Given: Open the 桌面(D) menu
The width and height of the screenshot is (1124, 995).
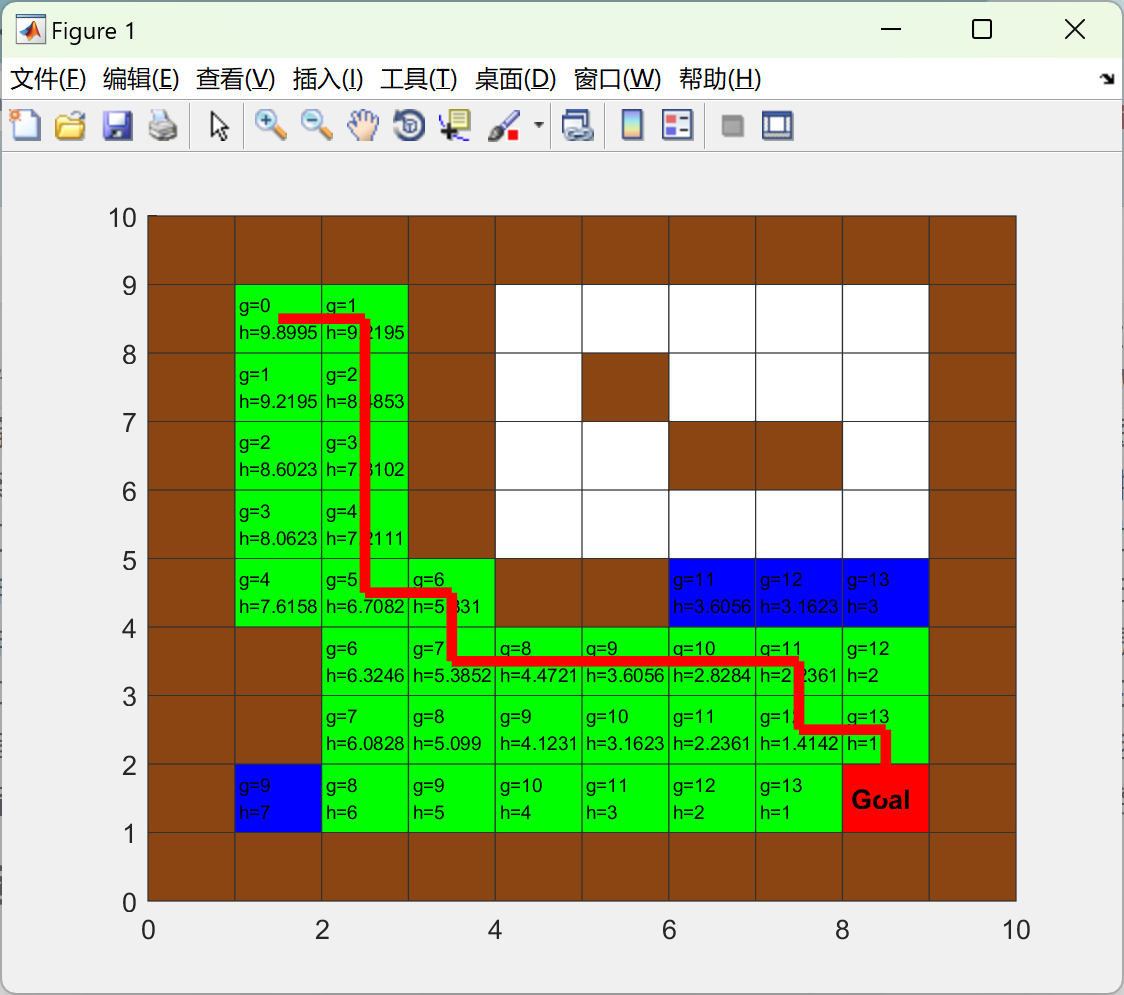Looking at the screenshot, I should [515, 79].
